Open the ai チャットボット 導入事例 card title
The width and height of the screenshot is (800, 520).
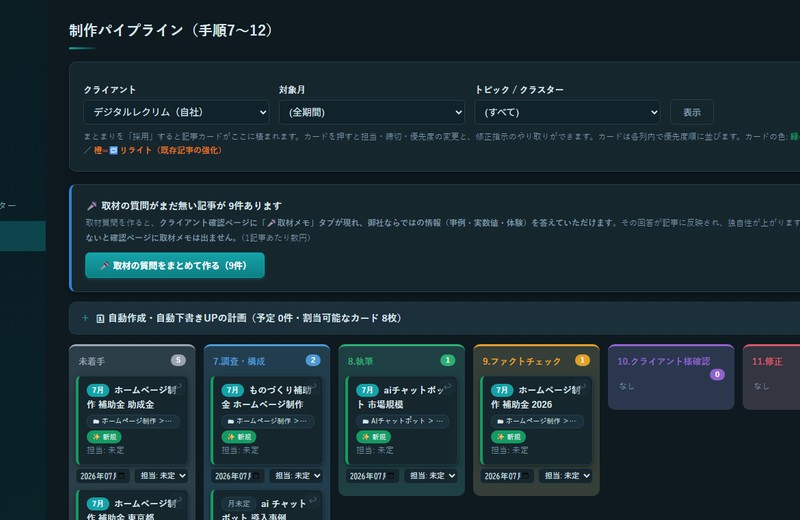(x=264, y=510)
